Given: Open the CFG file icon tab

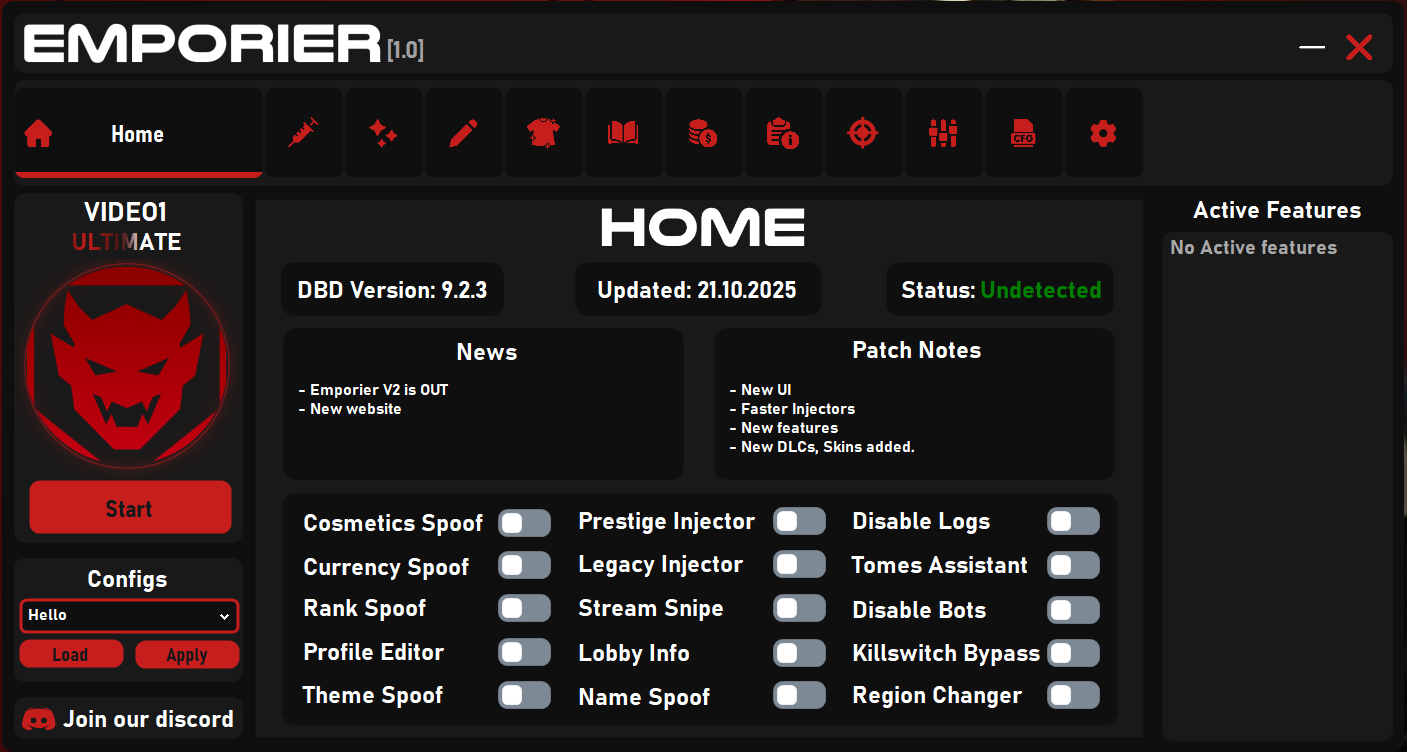Looking at the screenshot, I should pos(1023,133).
